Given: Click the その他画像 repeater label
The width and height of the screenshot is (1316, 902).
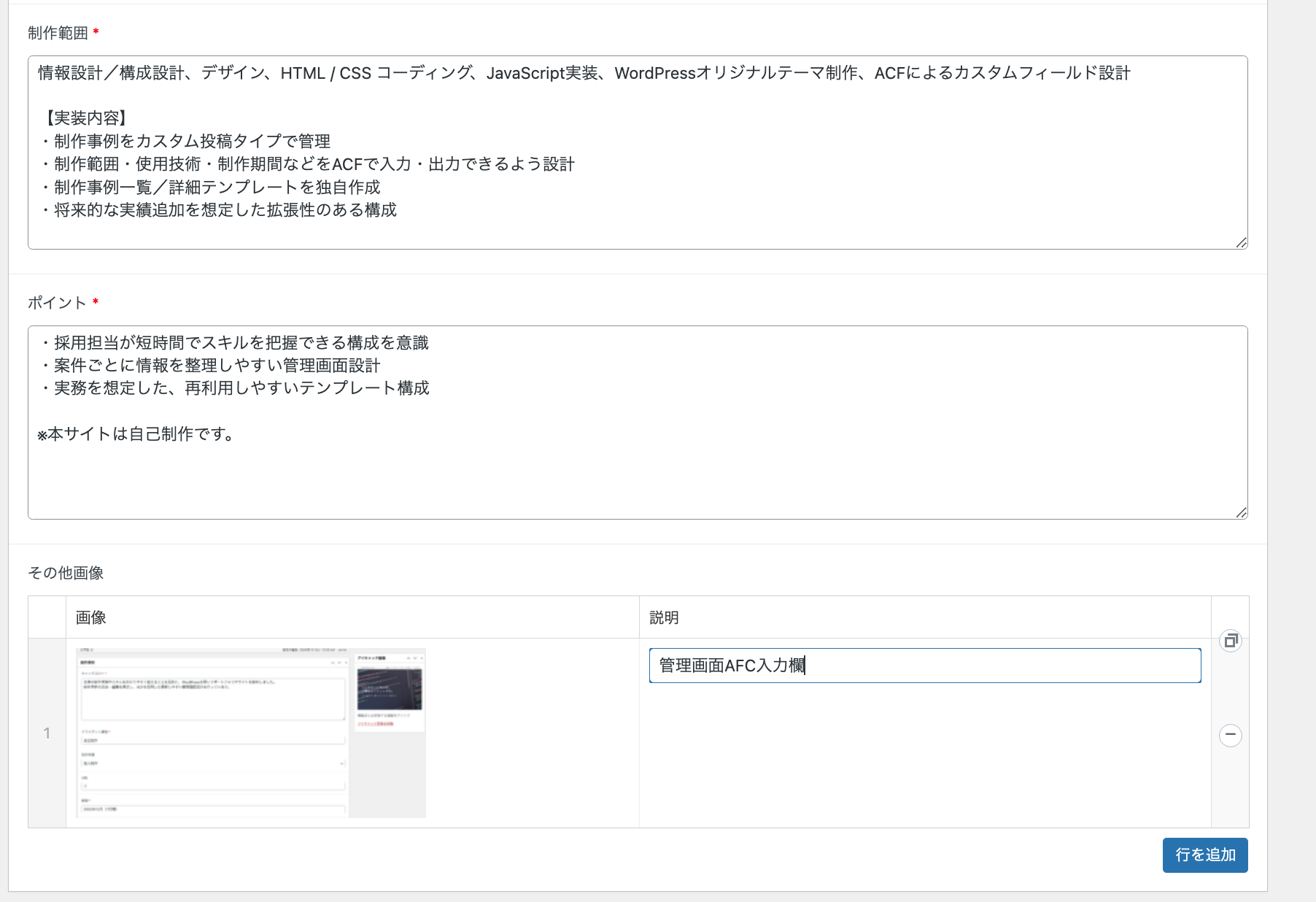Looking at the screenshot, I should pos(66,573).
